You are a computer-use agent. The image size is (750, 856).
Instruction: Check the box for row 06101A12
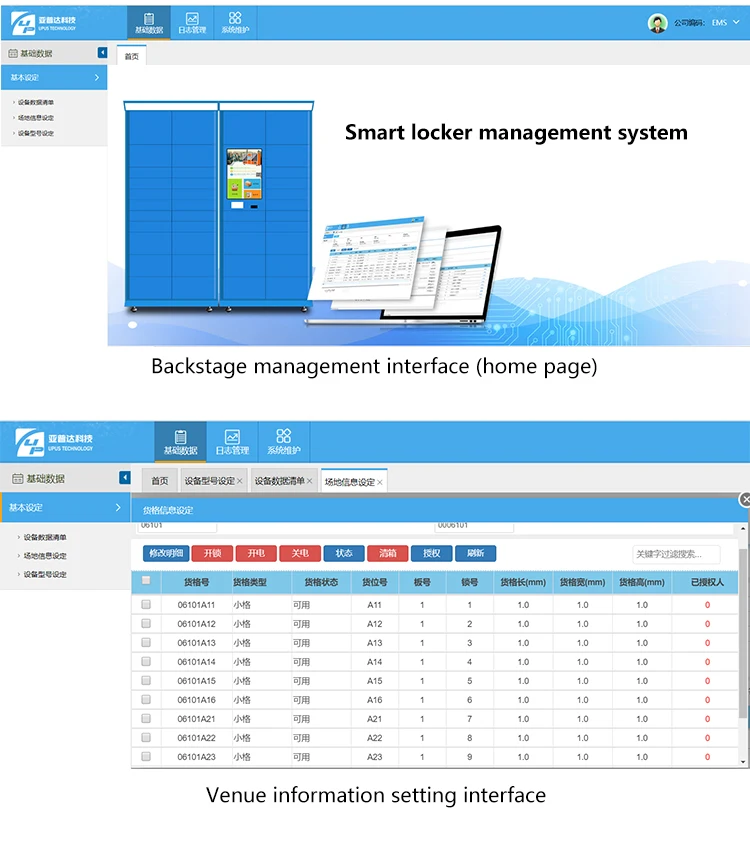146,623
